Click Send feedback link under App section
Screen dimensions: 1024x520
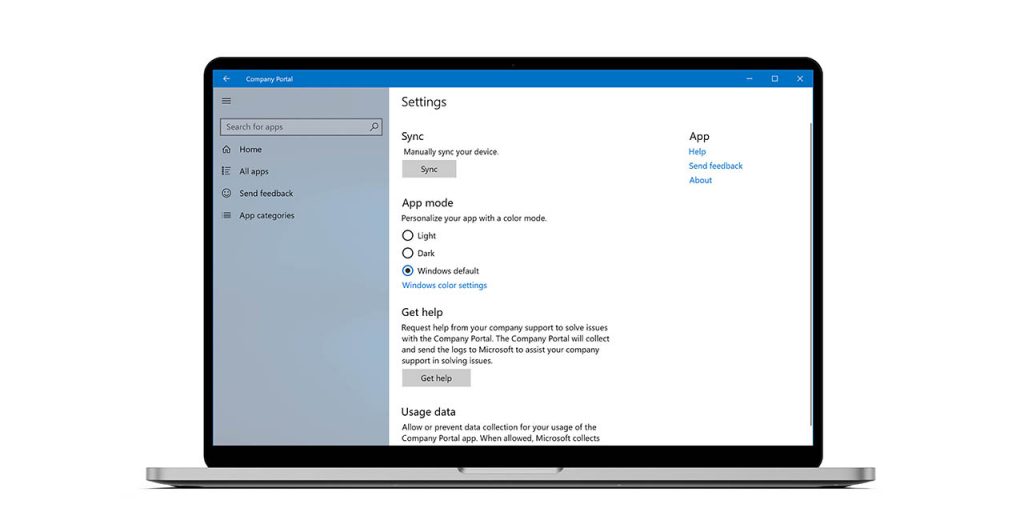[x=715, y=166]
